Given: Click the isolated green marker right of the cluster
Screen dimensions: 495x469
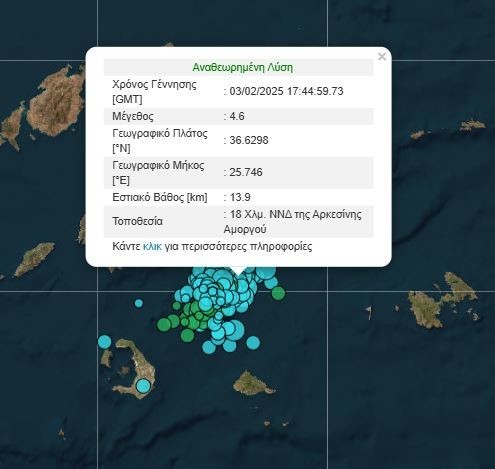Looking at the screenshot, I should point(278,293).
